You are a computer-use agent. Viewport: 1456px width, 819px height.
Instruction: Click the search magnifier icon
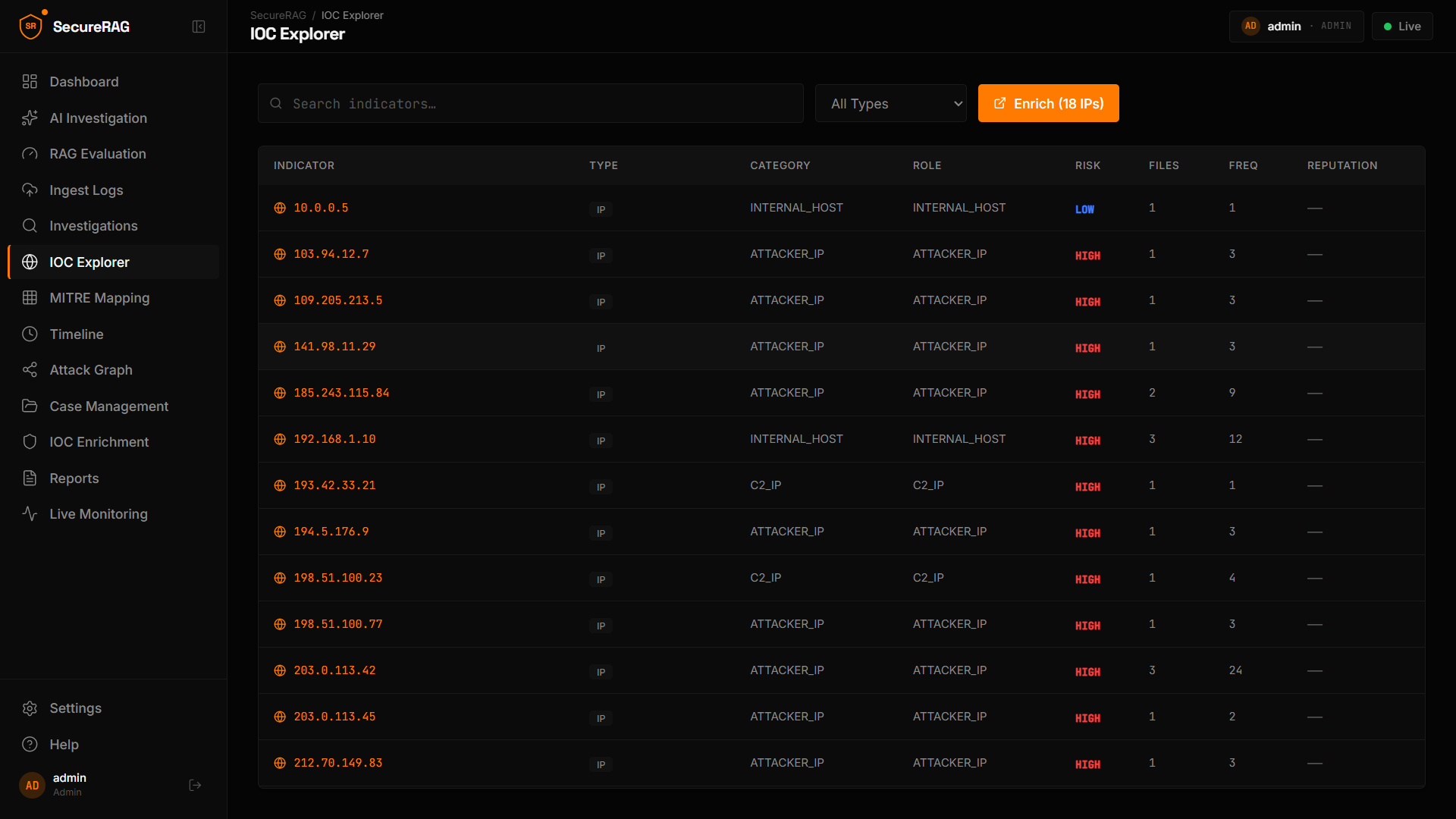[x=276, y=103]
